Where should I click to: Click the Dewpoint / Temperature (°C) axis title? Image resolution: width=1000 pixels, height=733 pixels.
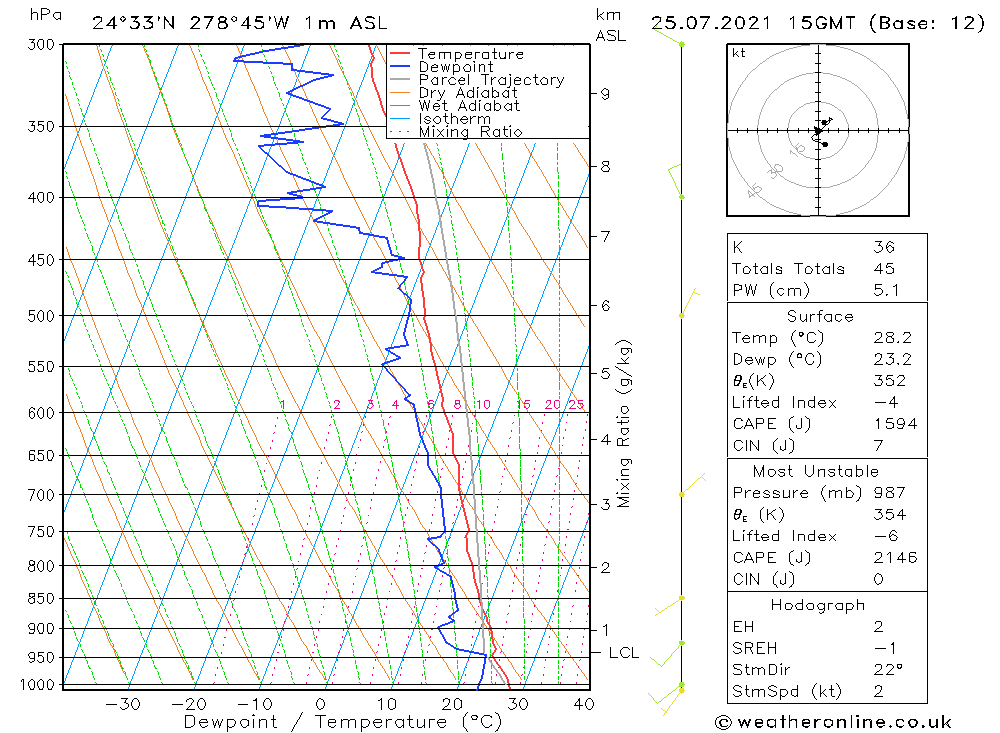[343, 722]
